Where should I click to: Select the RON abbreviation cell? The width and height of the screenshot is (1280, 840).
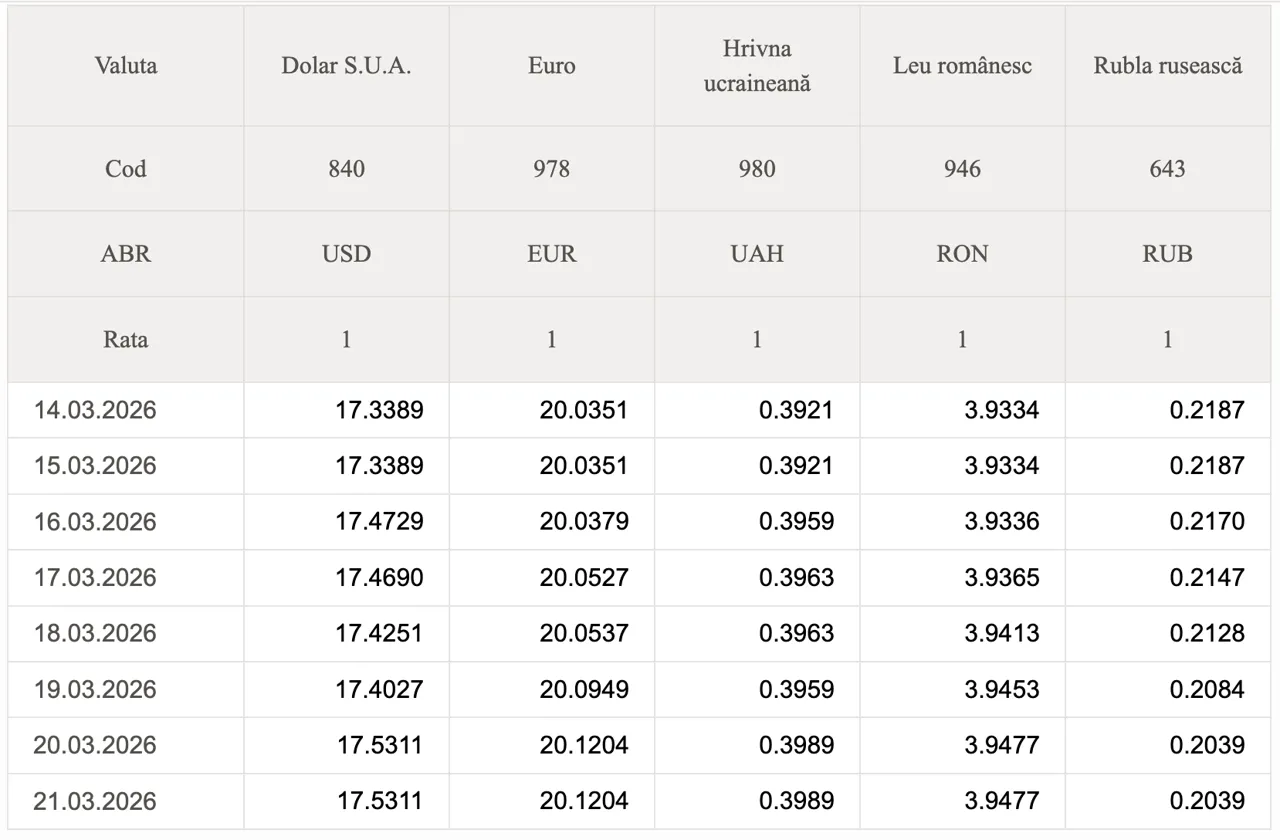pyautogui.click(x=962, y=254)
